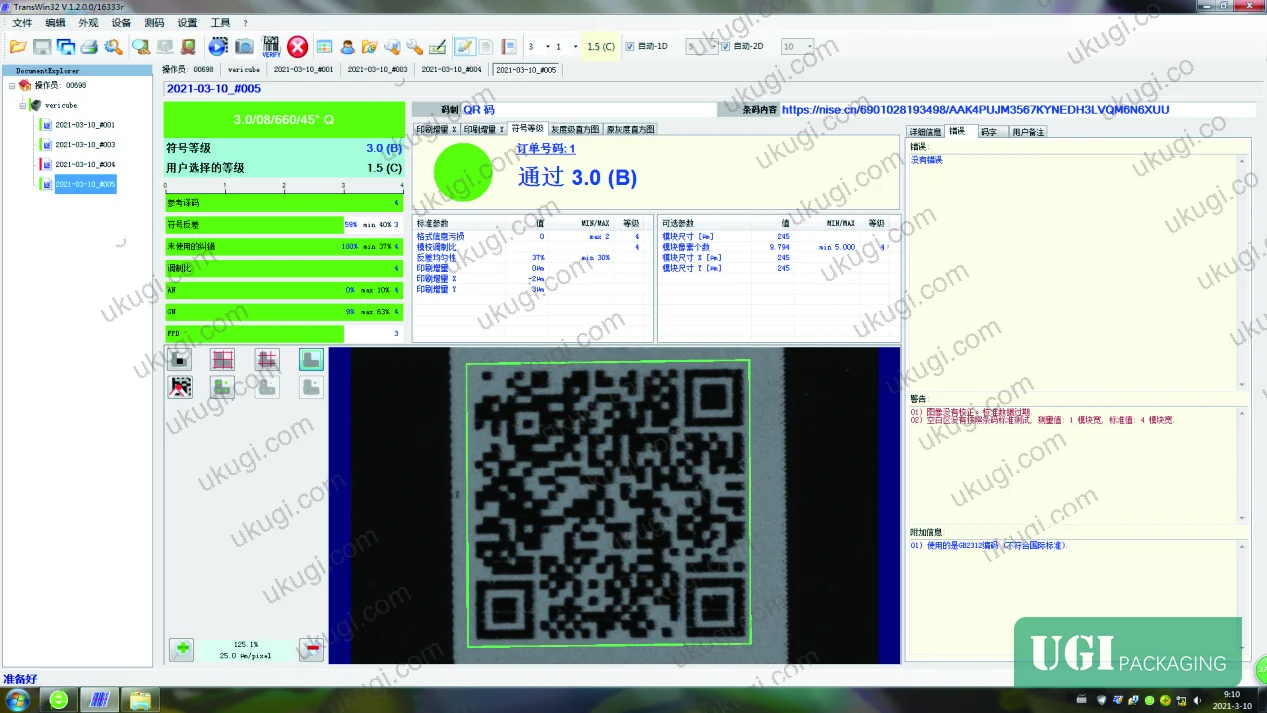This screenshot has width=1267, height=713.
Task: Switch to the 详细信息 tab
Action: coord(925,131)
